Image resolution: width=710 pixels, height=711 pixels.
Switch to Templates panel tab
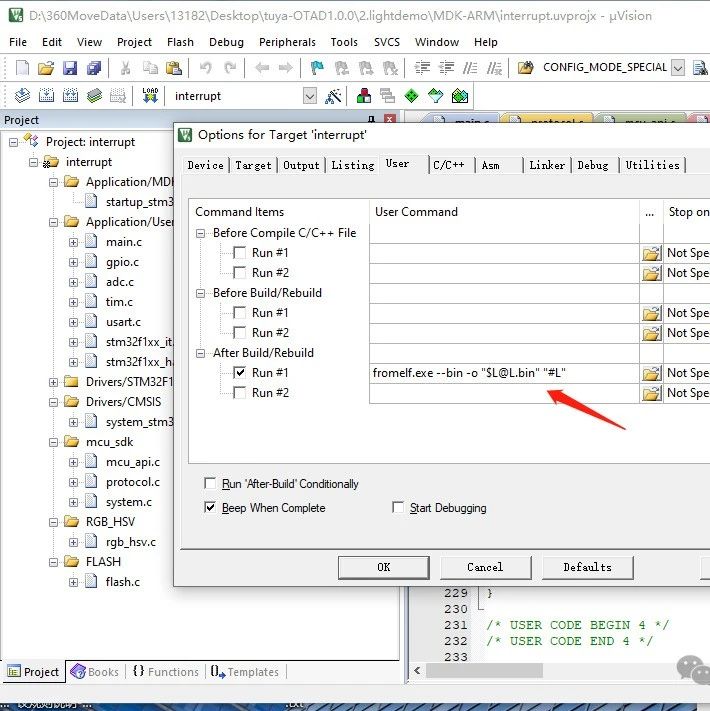245,672
